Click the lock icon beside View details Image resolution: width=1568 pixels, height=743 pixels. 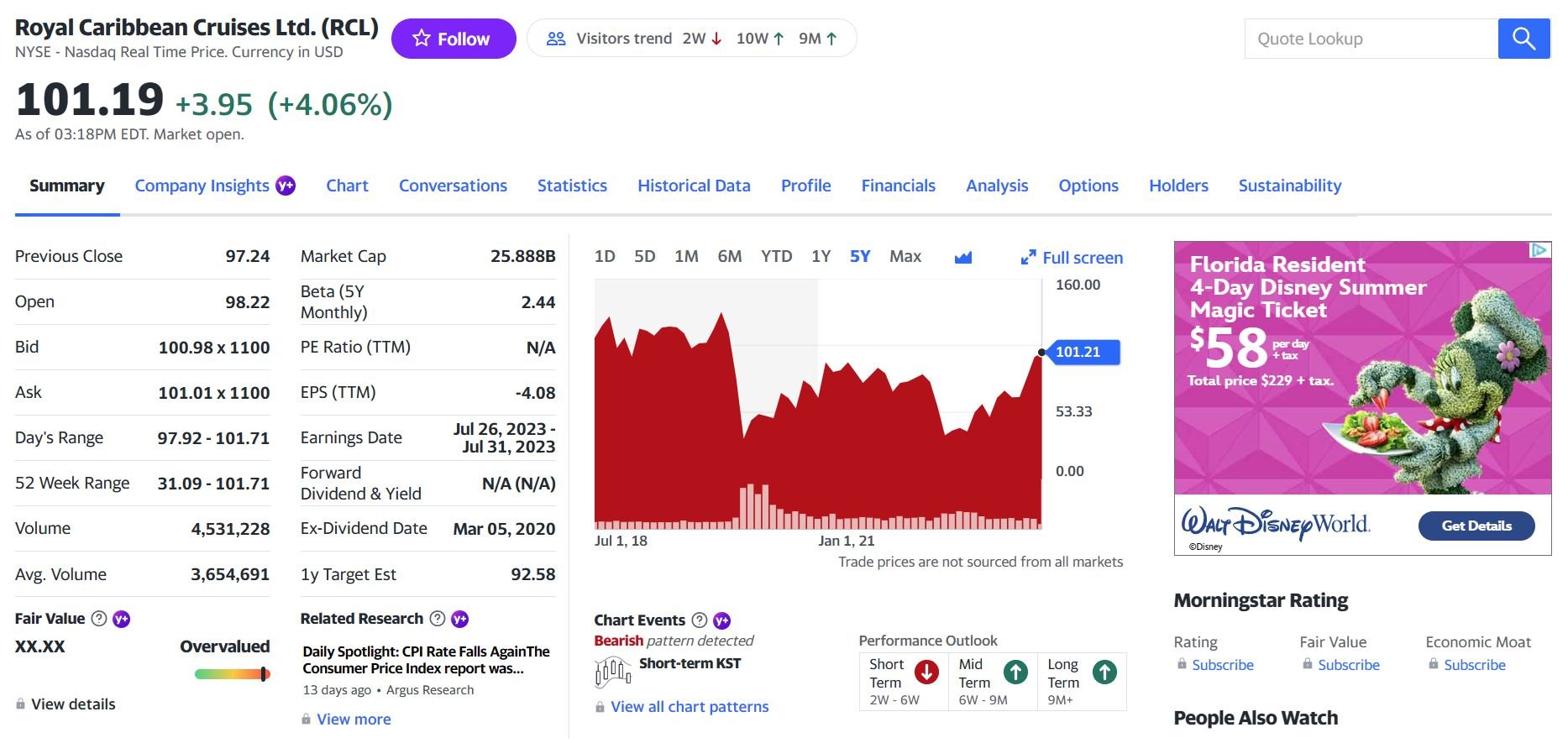coord(20,704)
